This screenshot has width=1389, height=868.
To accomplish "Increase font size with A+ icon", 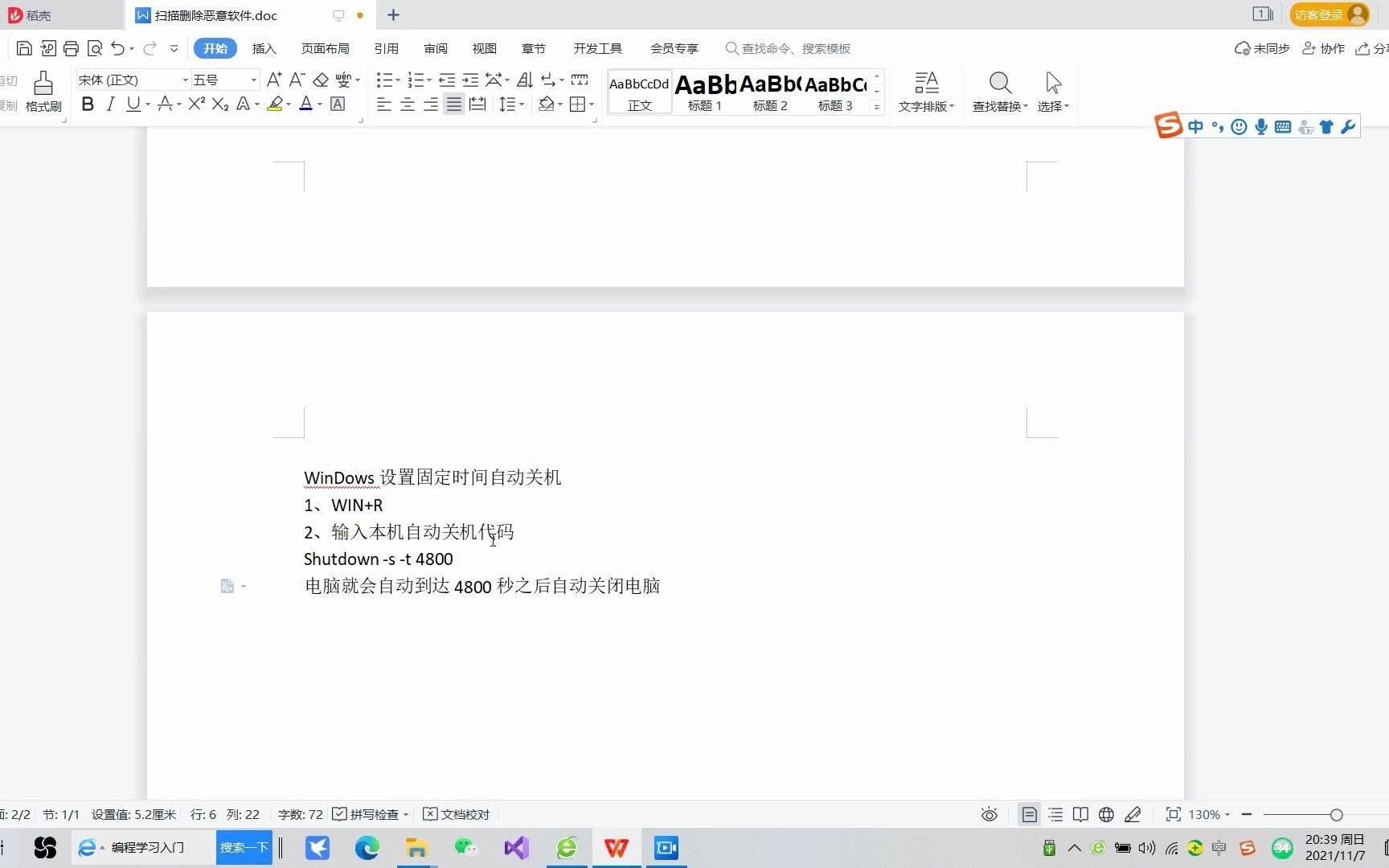I will click(x=274, y=80).
